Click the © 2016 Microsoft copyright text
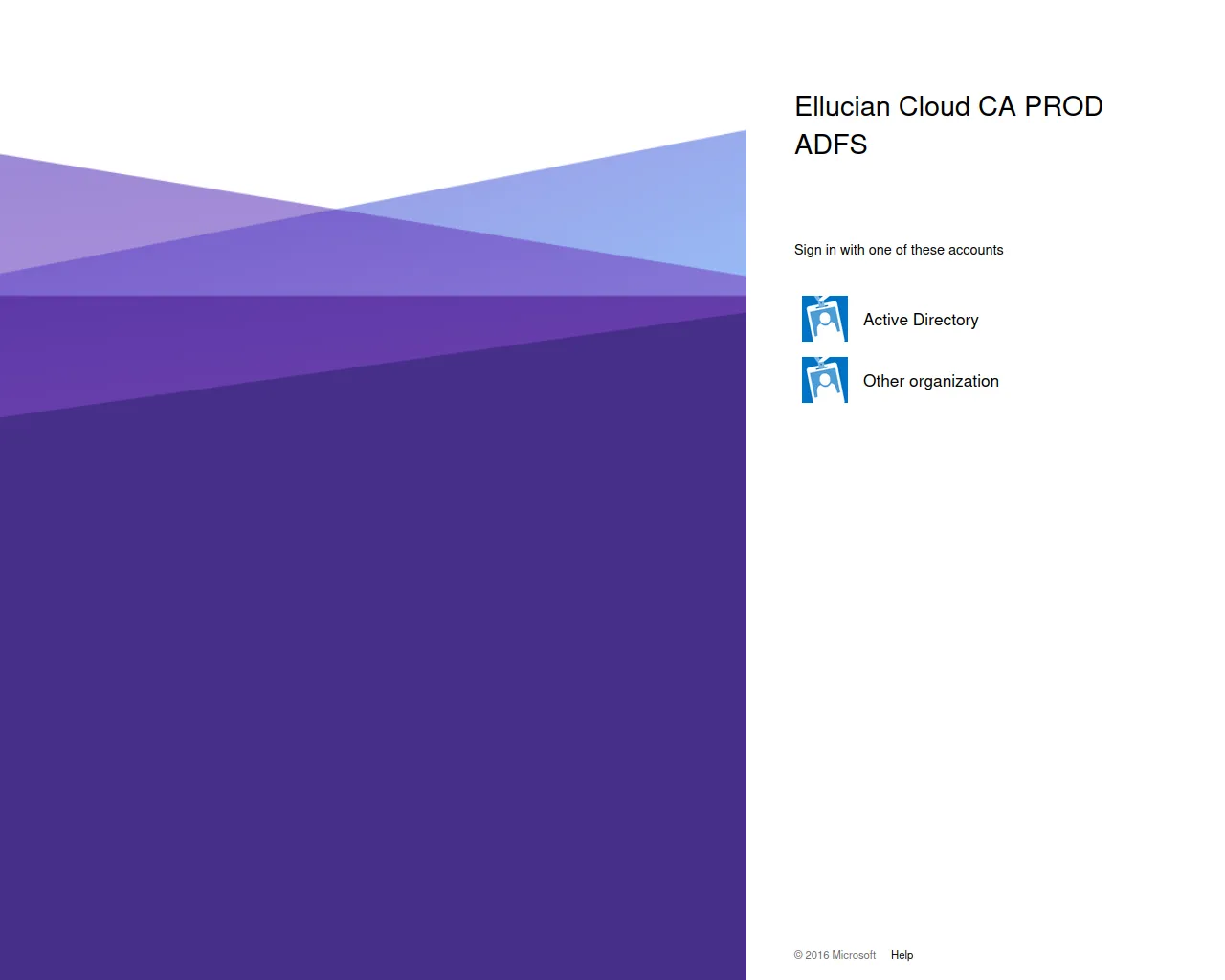Viewport: 1225px width, 980px height. (835, 955)
